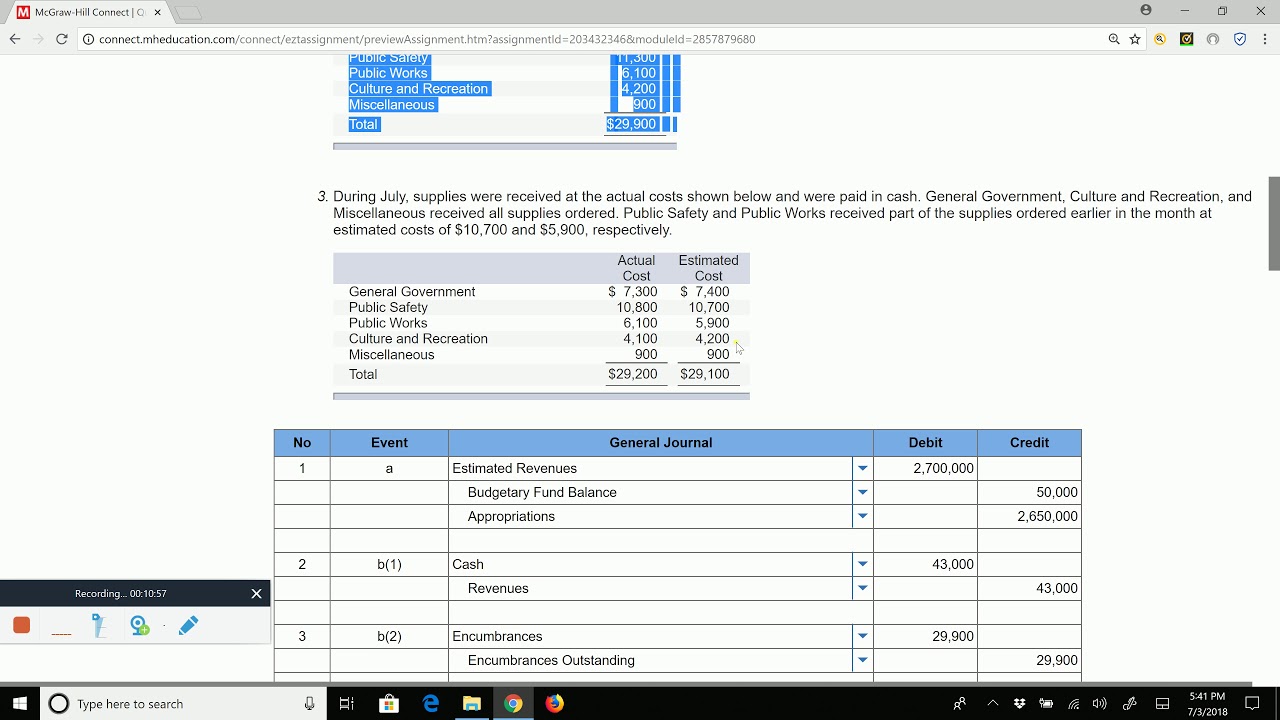
Task: Open File Explorer from the taskbar
Action: click(472, 704)
